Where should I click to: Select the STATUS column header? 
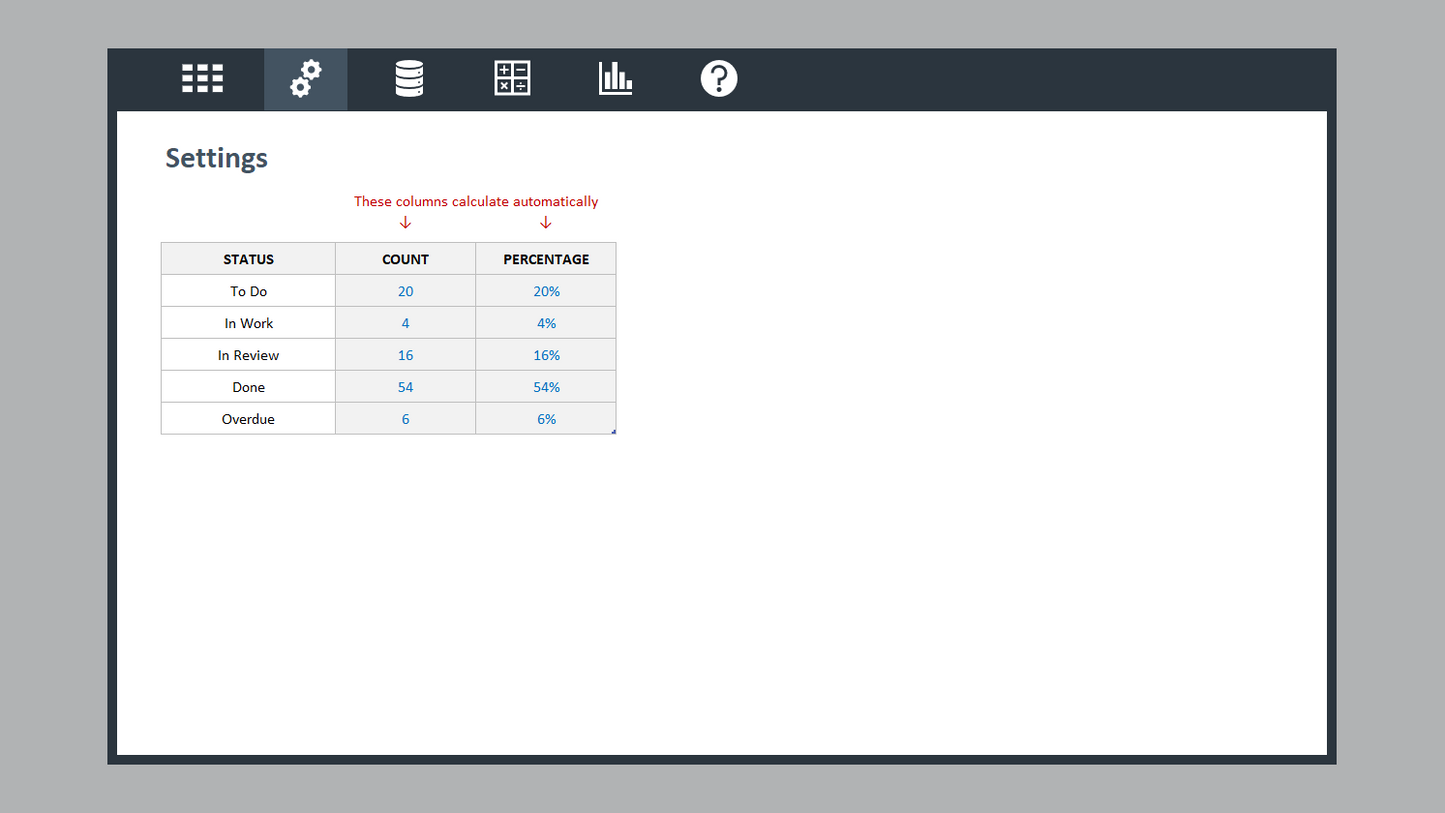click(x=248, y=259)
